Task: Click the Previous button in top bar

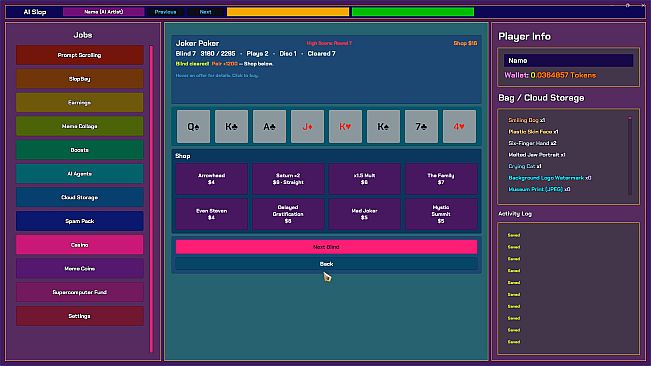Action: pyautogui.click(x=166, y=12)
